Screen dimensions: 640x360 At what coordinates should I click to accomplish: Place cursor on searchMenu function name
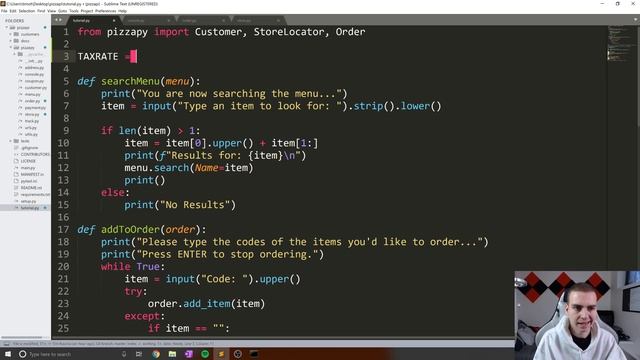tap(130, 81)
